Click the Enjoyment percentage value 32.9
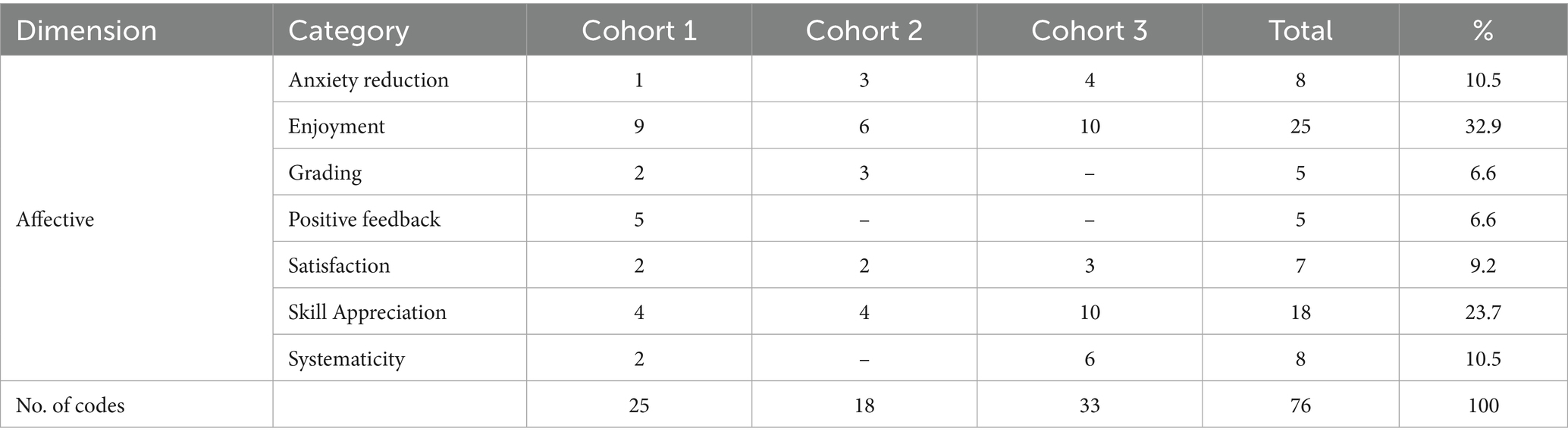Viewport: 1568px width, 441px height. coord(1482,127)
